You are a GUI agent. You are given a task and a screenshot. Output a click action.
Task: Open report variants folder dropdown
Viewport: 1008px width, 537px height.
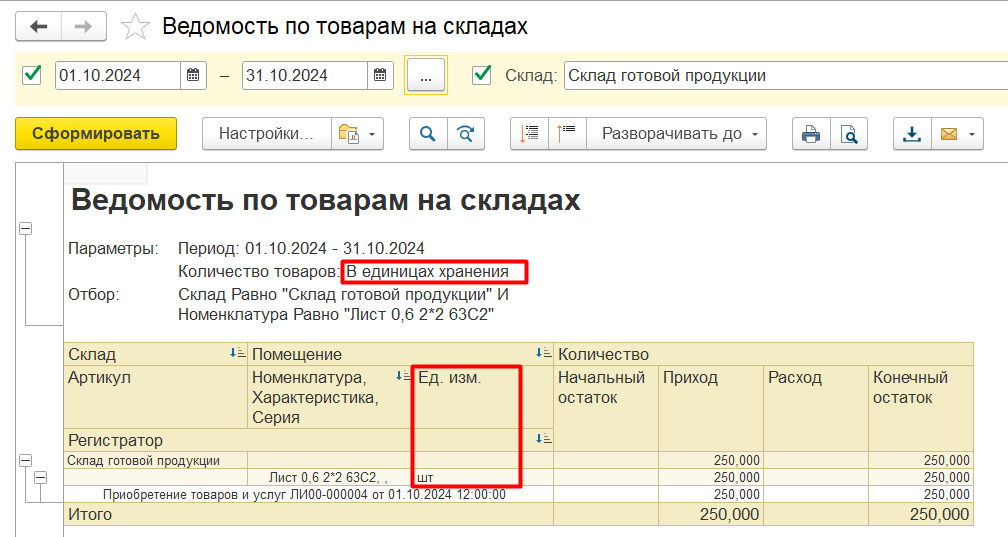pos(357,134)
